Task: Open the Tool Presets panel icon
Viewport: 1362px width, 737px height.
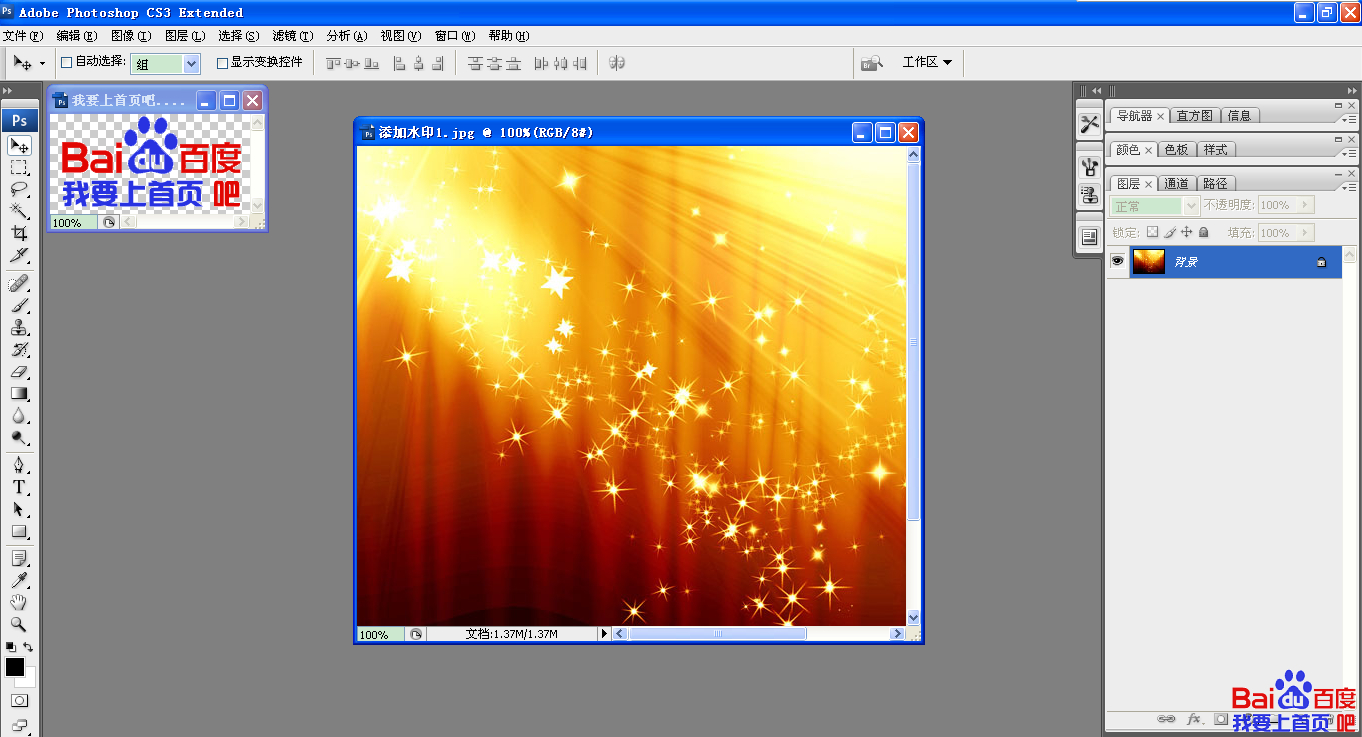Action: point(1090,124)
